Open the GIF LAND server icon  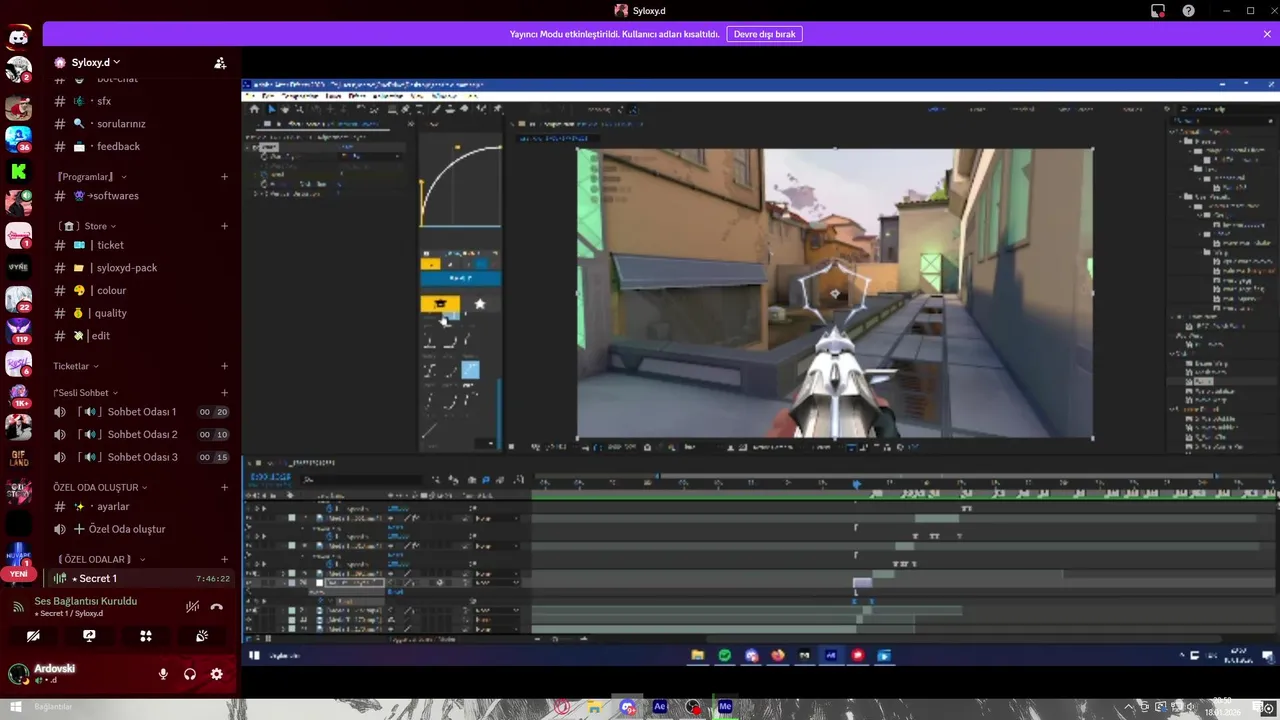[18, 459]
